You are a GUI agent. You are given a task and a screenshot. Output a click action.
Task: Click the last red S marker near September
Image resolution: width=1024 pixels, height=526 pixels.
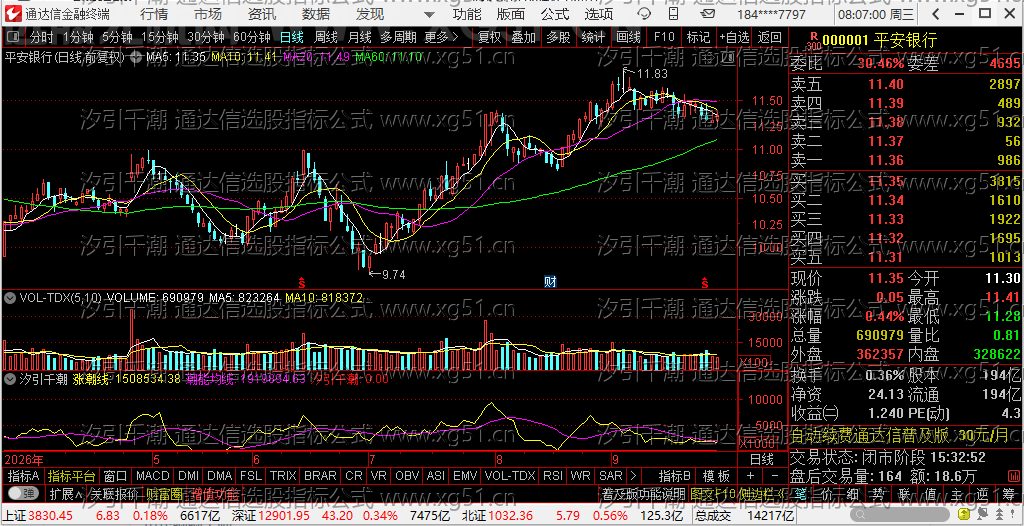point(705,283)
